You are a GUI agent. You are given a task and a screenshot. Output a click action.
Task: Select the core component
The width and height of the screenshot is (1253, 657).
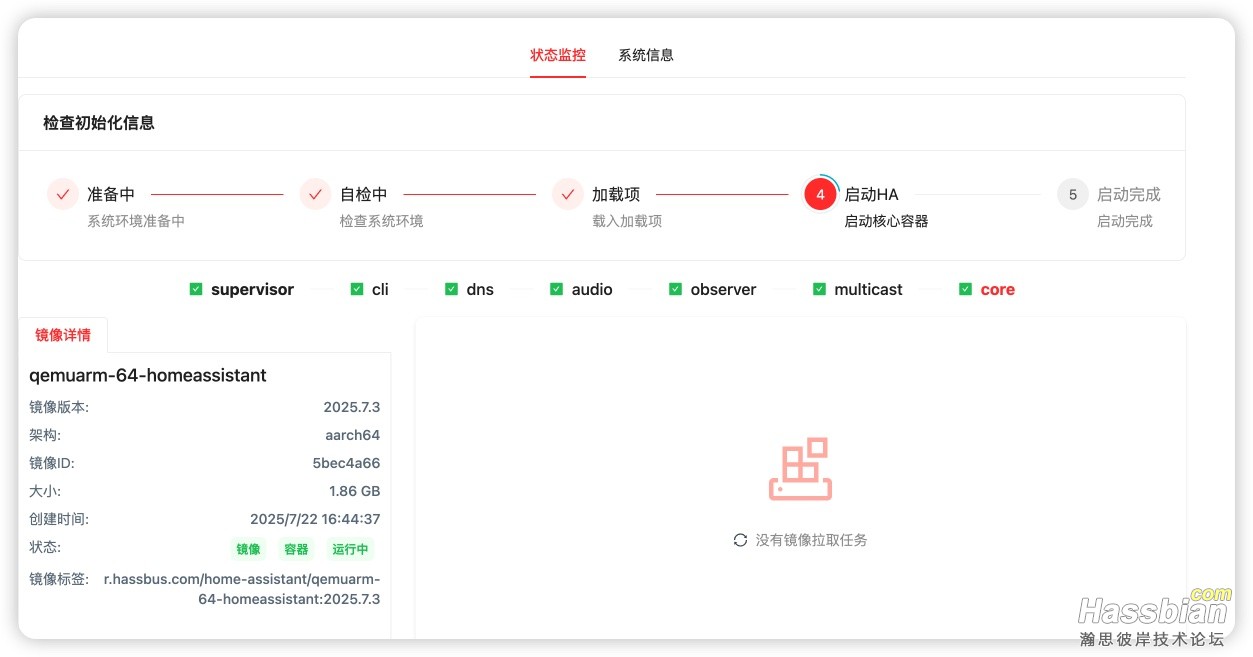[997, 289]
